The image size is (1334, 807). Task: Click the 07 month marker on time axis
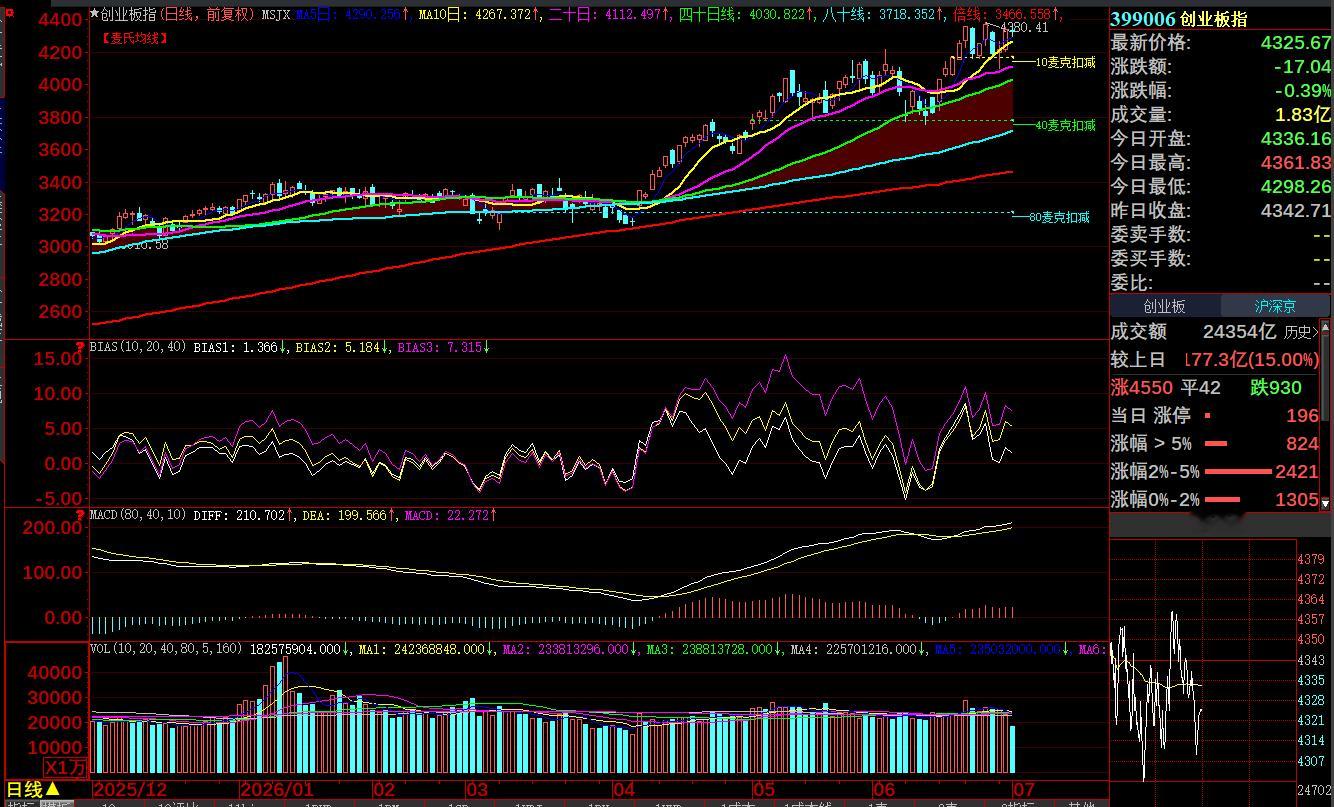1025,790
